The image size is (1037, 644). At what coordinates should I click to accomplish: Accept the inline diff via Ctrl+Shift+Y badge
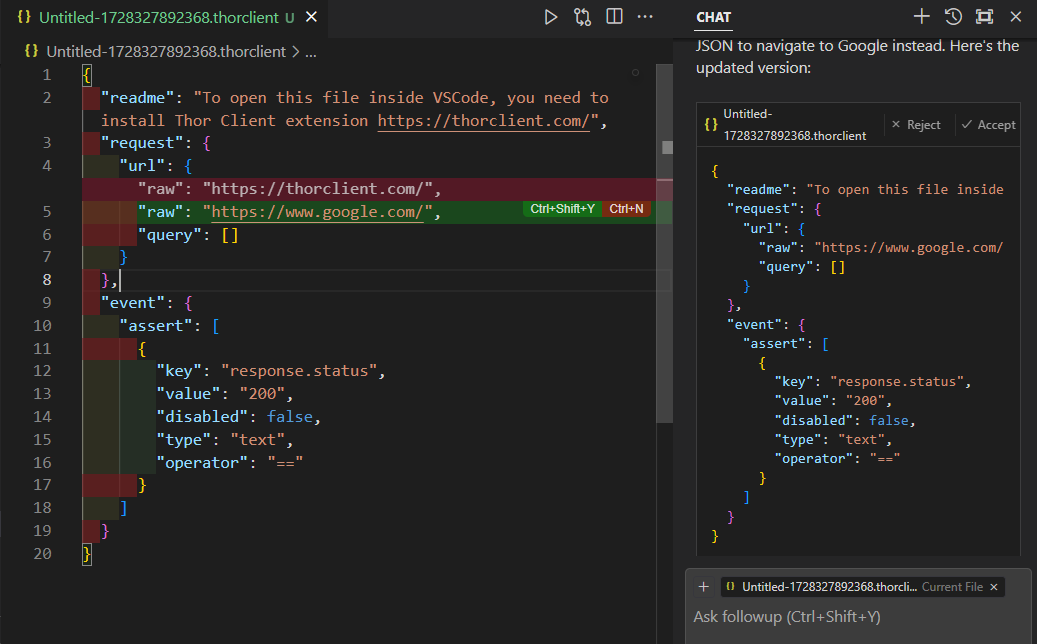point(563,209)
